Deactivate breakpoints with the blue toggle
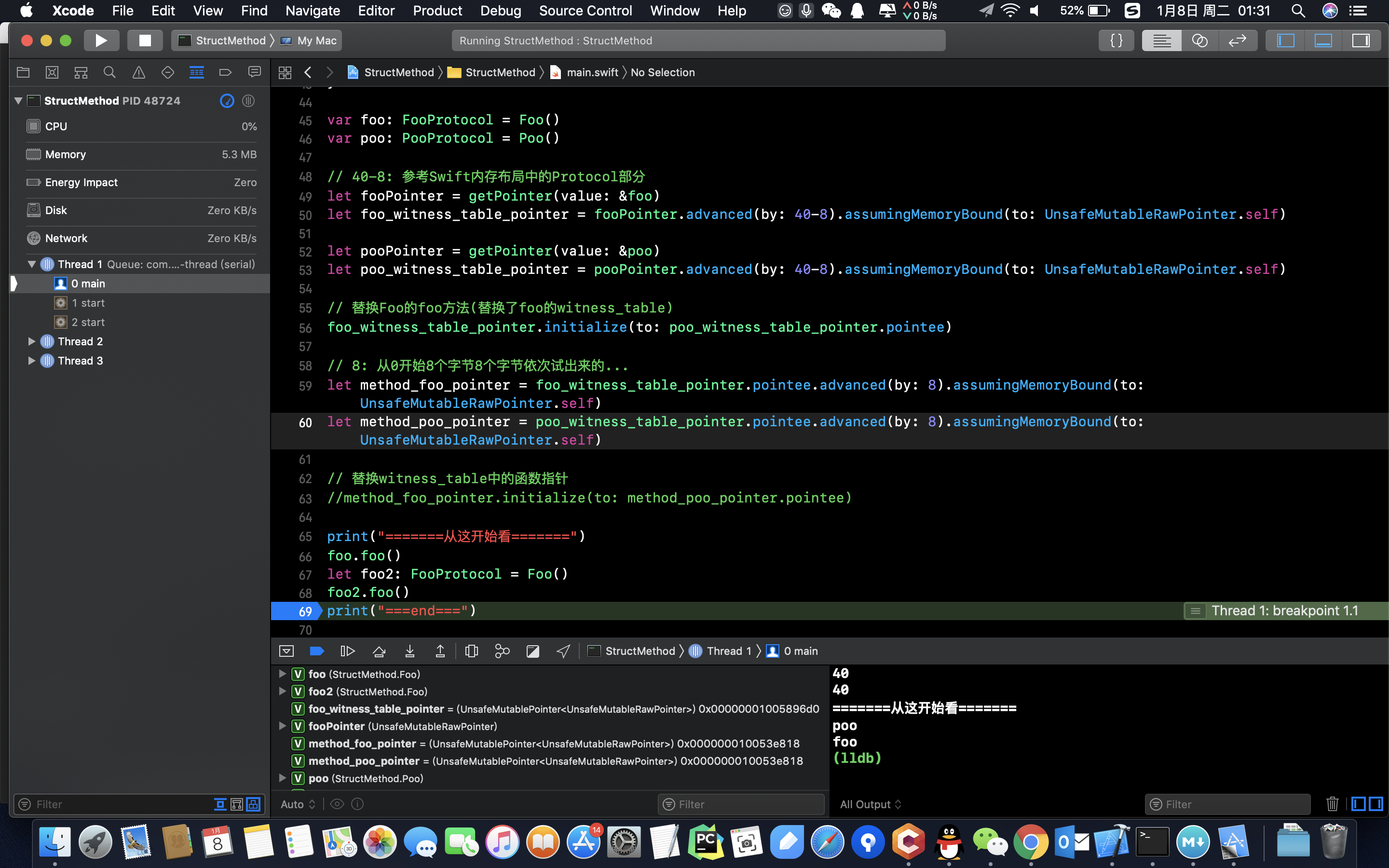Viewport: 1389px width, 868px height. pyautogui.click(x=317, y=651)
